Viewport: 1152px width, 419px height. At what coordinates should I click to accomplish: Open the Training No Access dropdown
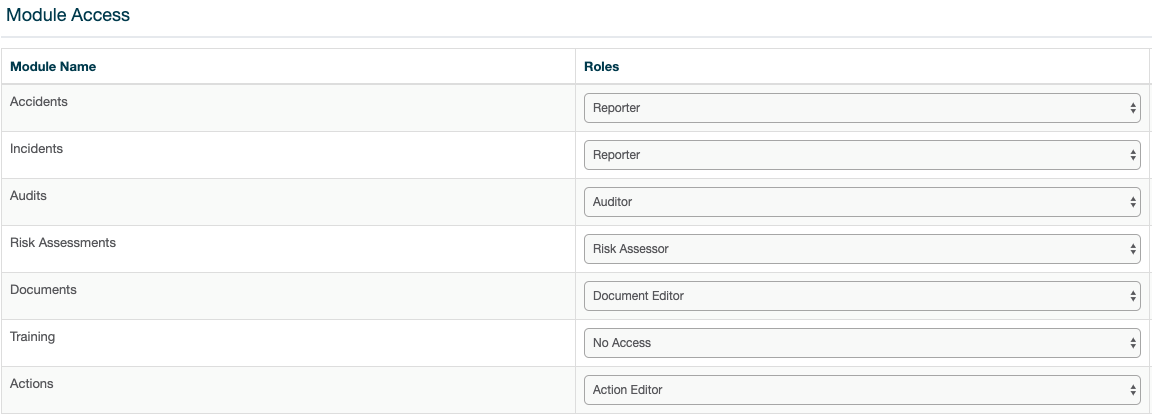(x=862, y=343)
